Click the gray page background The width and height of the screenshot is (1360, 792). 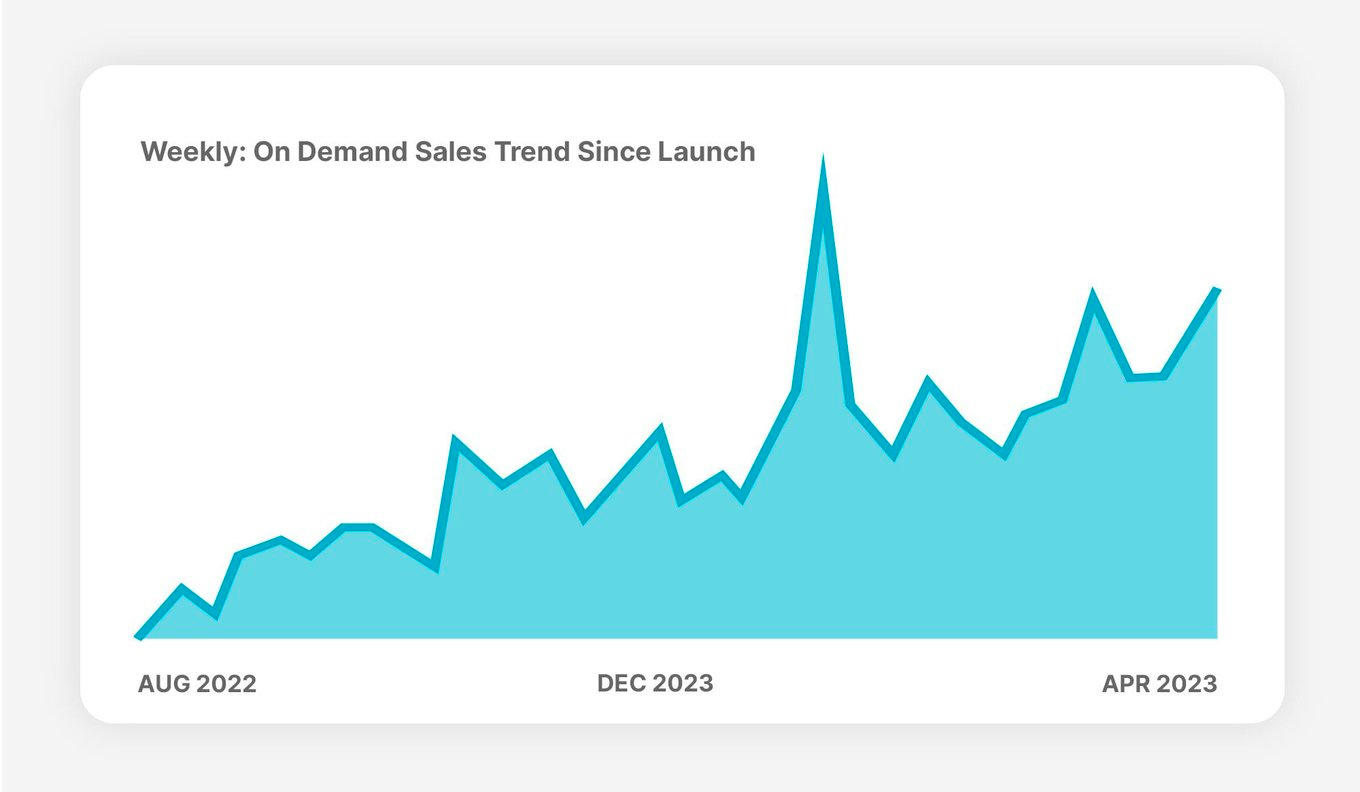point(40,400)
